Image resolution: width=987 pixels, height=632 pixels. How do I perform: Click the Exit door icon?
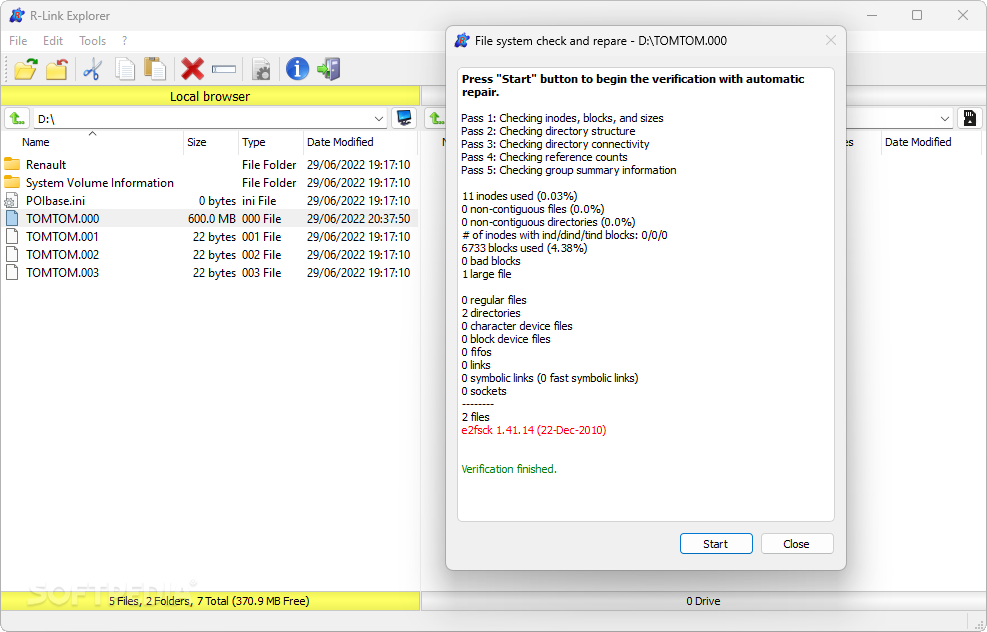tap(329, 69)
